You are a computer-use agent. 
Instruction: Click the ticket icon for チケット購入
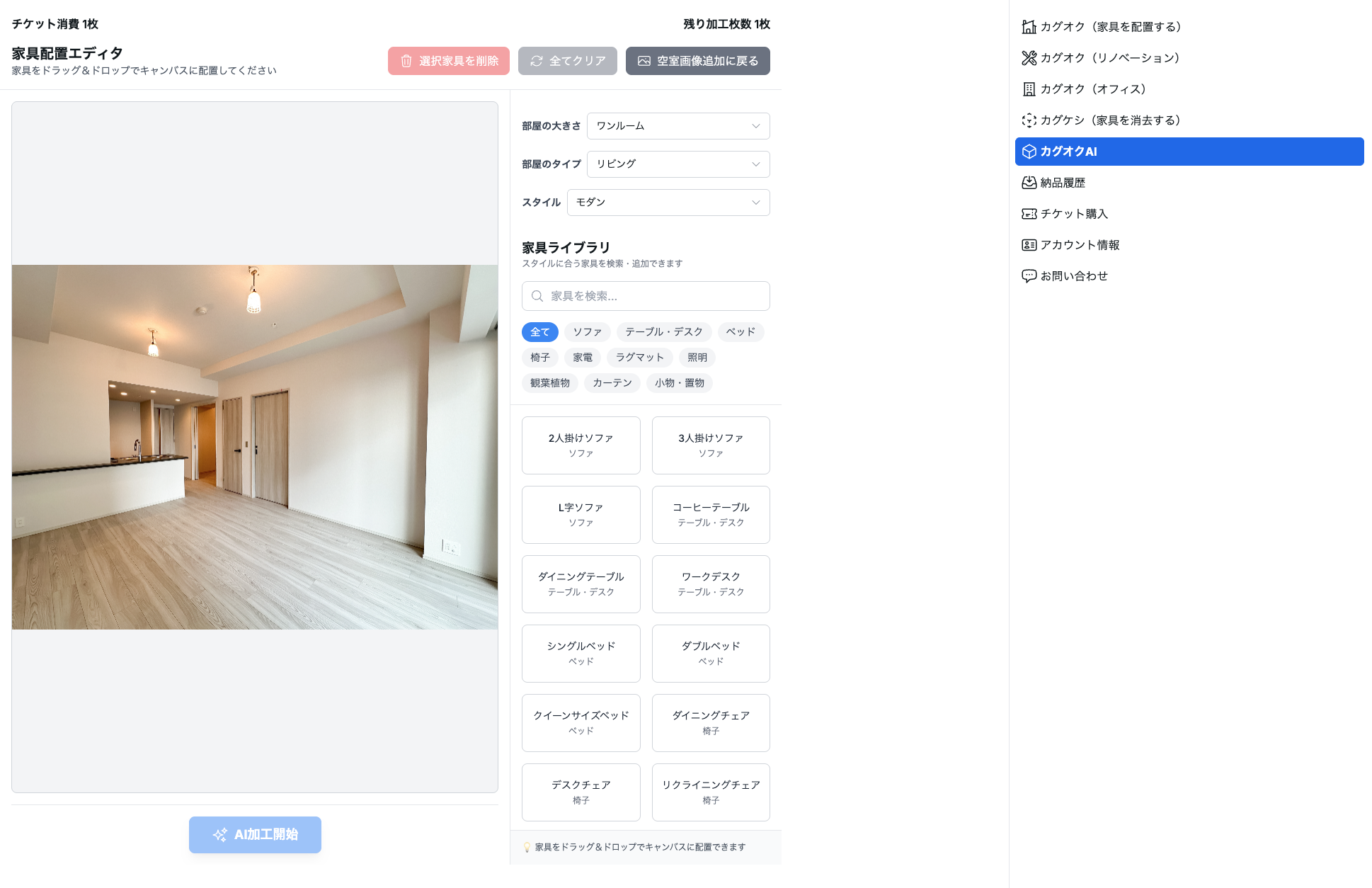(x=1029, y=214)
